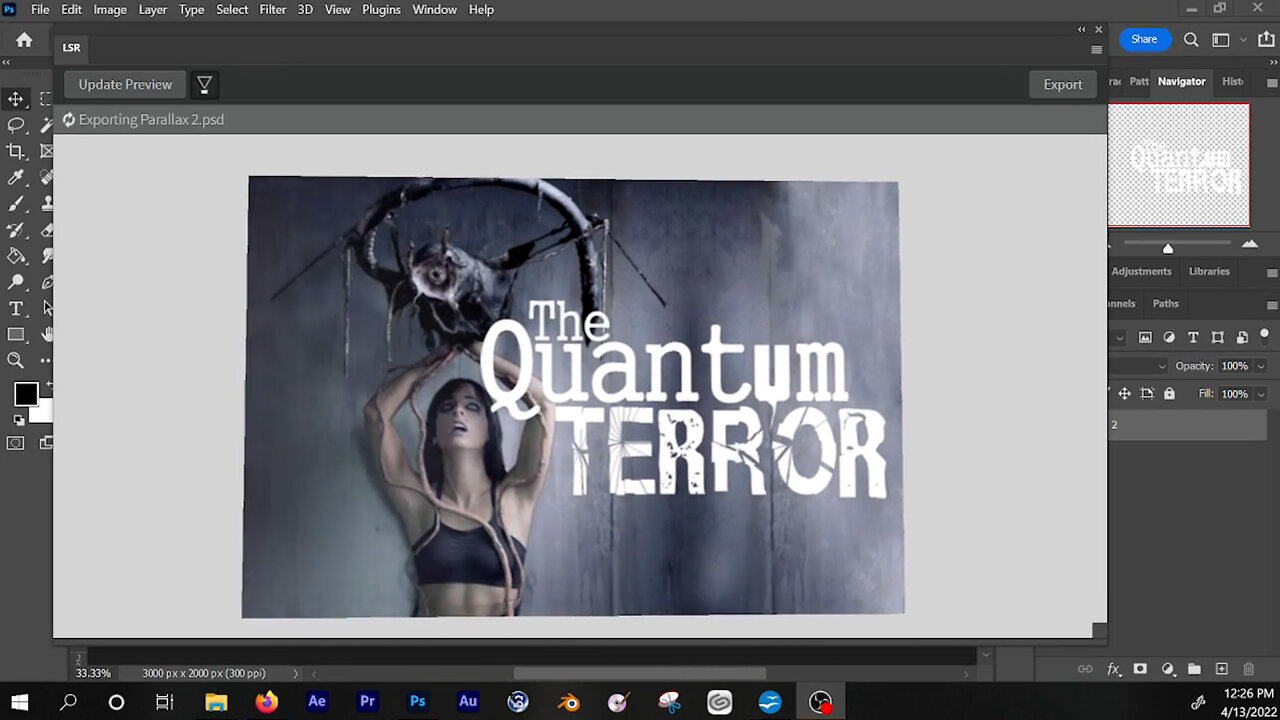Click the foreground black color swatch
Viewport: 1280px width, 720px height.
tap(26, 394)
